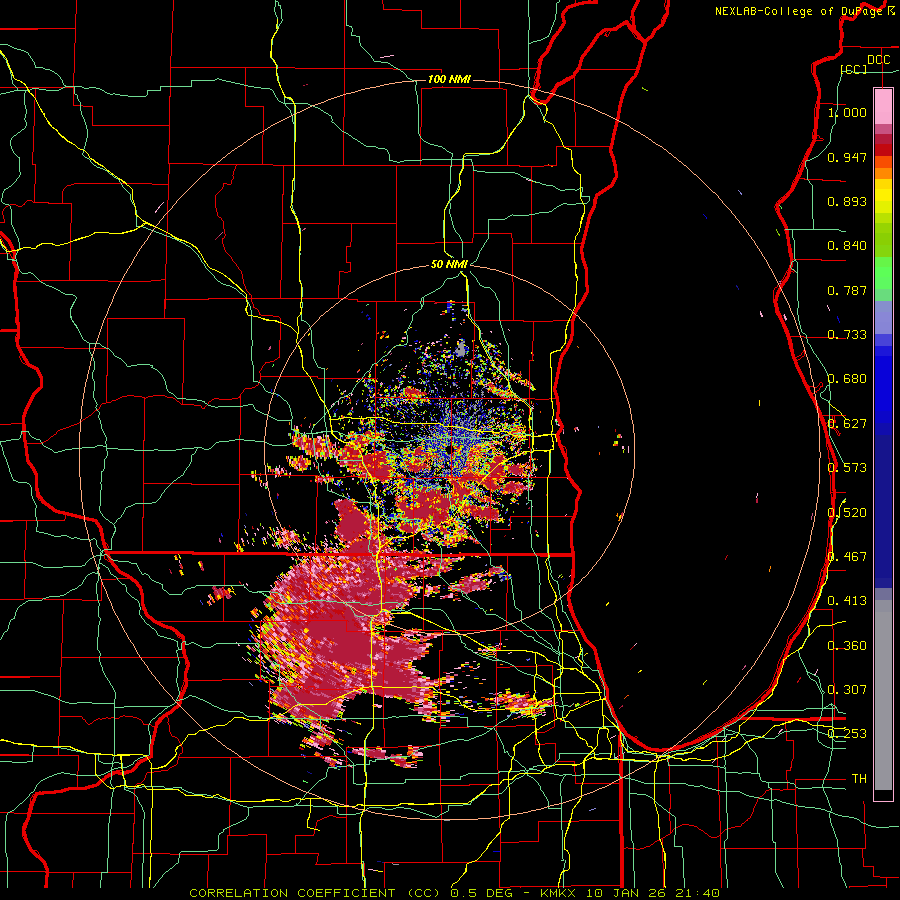Viewport: 900px width, 900px height.
Task: Click the DCC legend title
Action: point(878,60)
